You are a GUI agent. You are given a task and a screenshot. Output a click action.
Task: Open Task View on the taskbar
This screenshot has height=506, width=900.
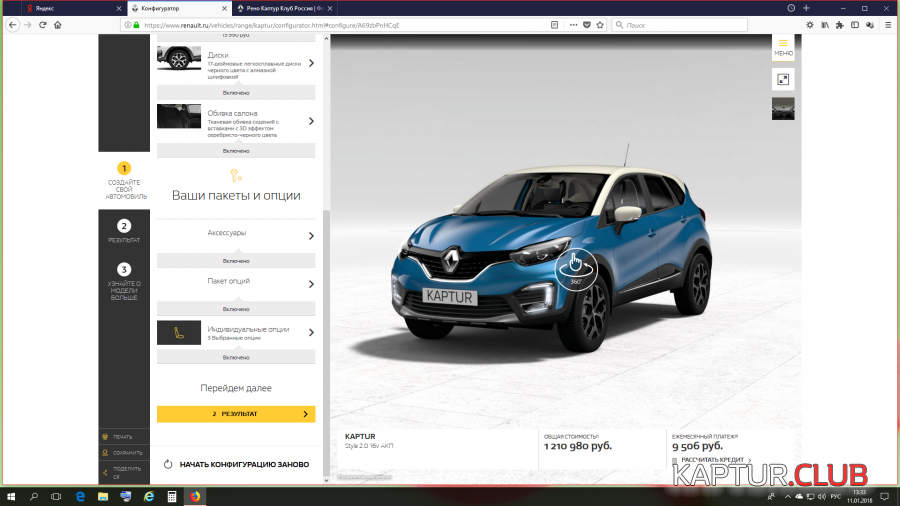pos(56,496)
